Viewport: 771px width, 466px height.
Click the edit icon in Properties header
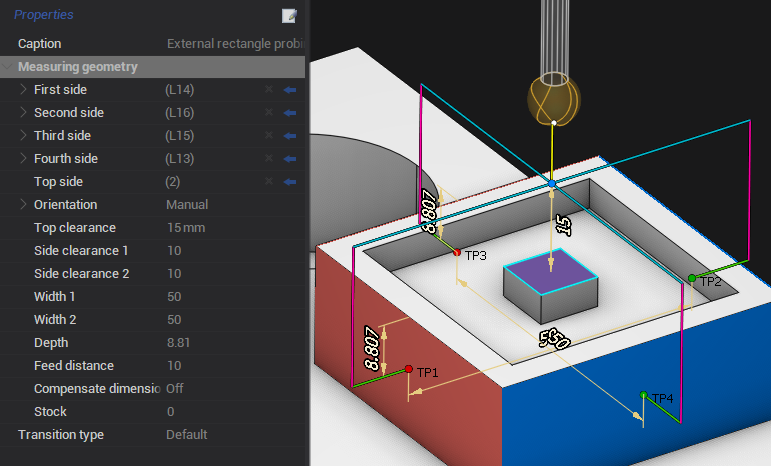click(290, 15)
